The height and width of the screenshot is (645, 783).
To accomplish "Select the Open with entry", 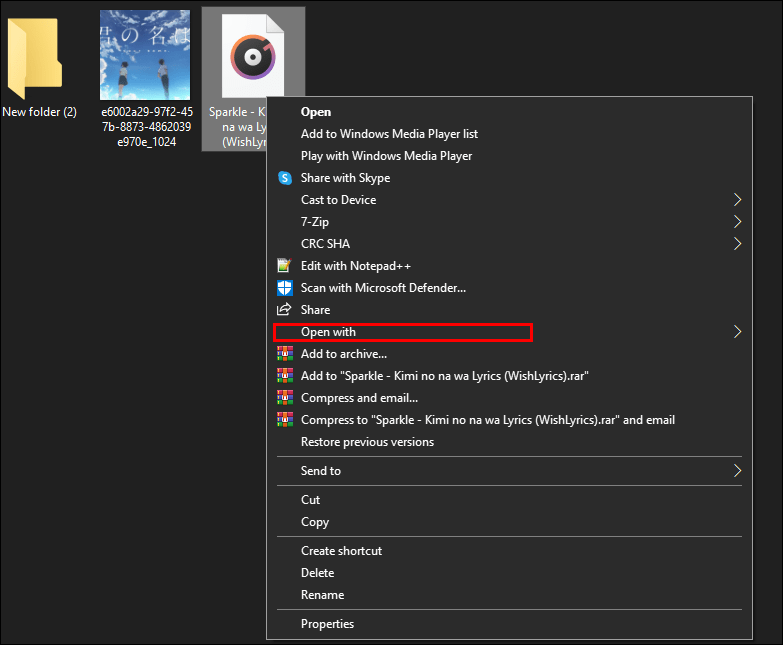I will 509,331.
